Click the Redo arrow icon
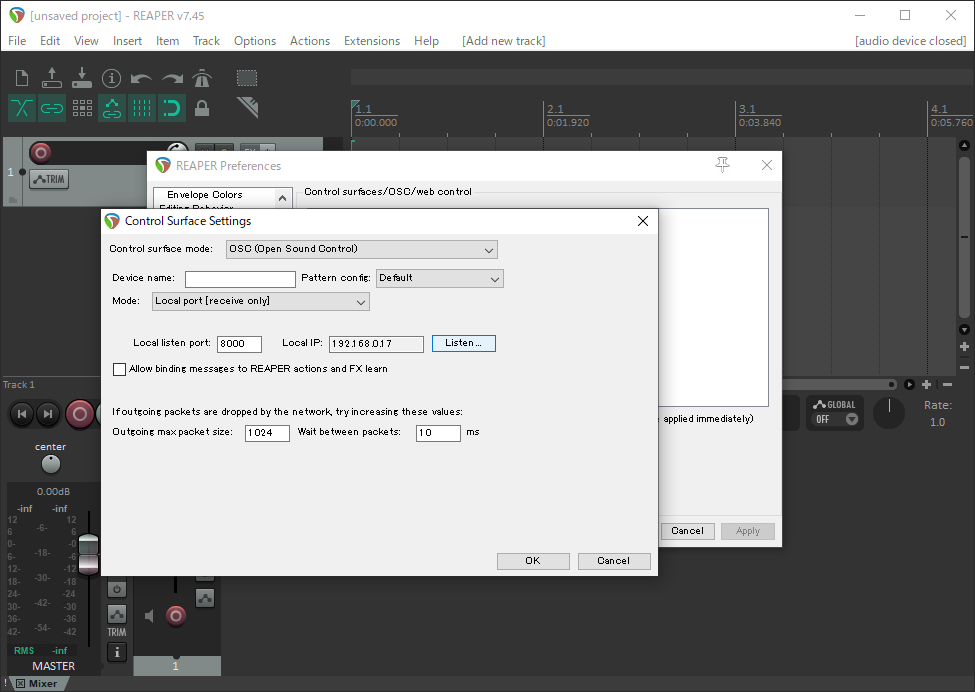The image size is (975, 692). (172, 78)
